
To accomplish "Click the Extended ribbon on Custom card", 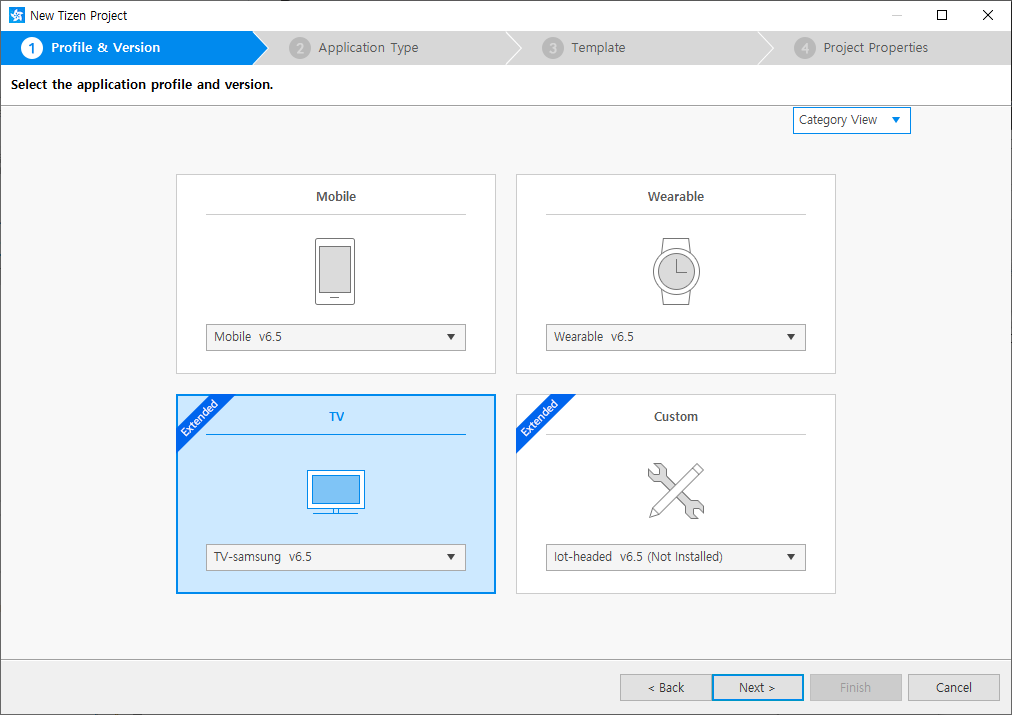I will 540,418.
